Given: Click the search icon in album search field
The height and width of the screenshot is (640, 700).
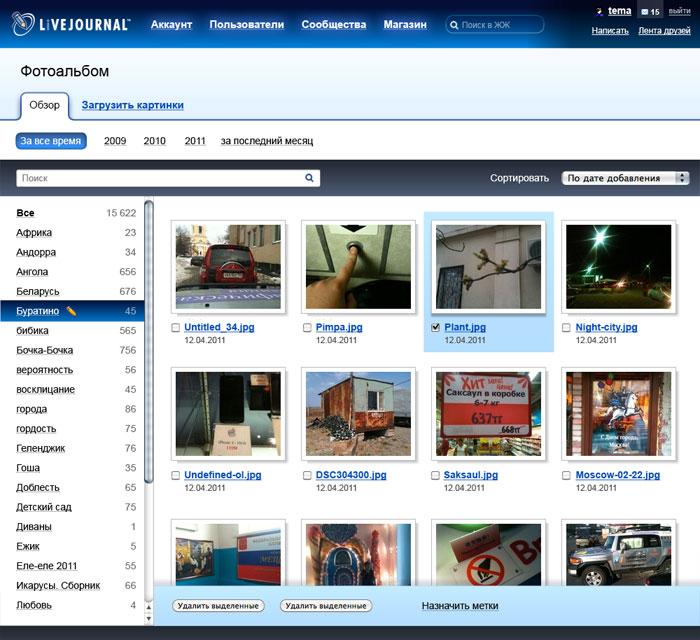Looking at the screenshot, I should click(x=310, y=178).
